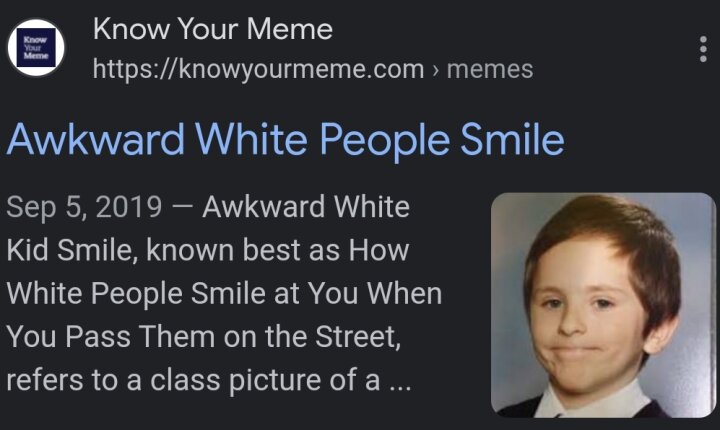Click the 'https://' portion of the URL
This screenshot has height=430, width=720.
[135, 70]
